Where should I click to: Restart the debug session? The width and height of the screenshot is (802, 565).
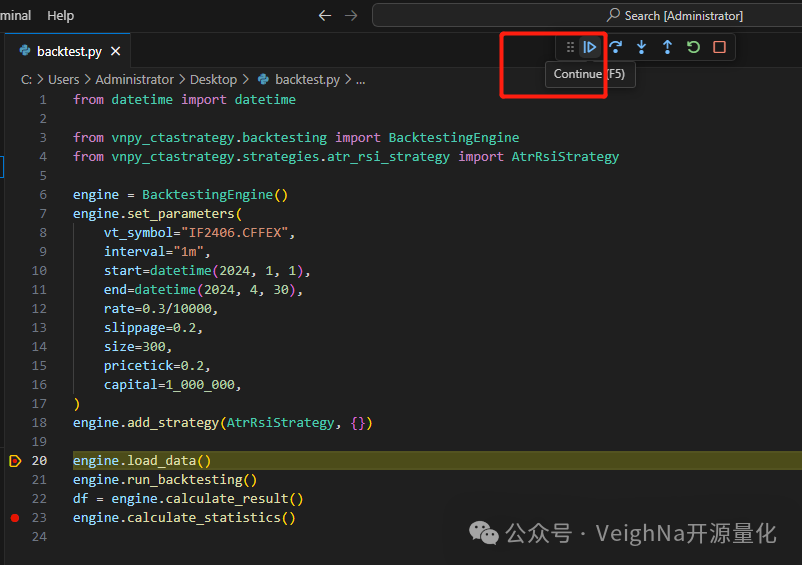coord(693,47)
